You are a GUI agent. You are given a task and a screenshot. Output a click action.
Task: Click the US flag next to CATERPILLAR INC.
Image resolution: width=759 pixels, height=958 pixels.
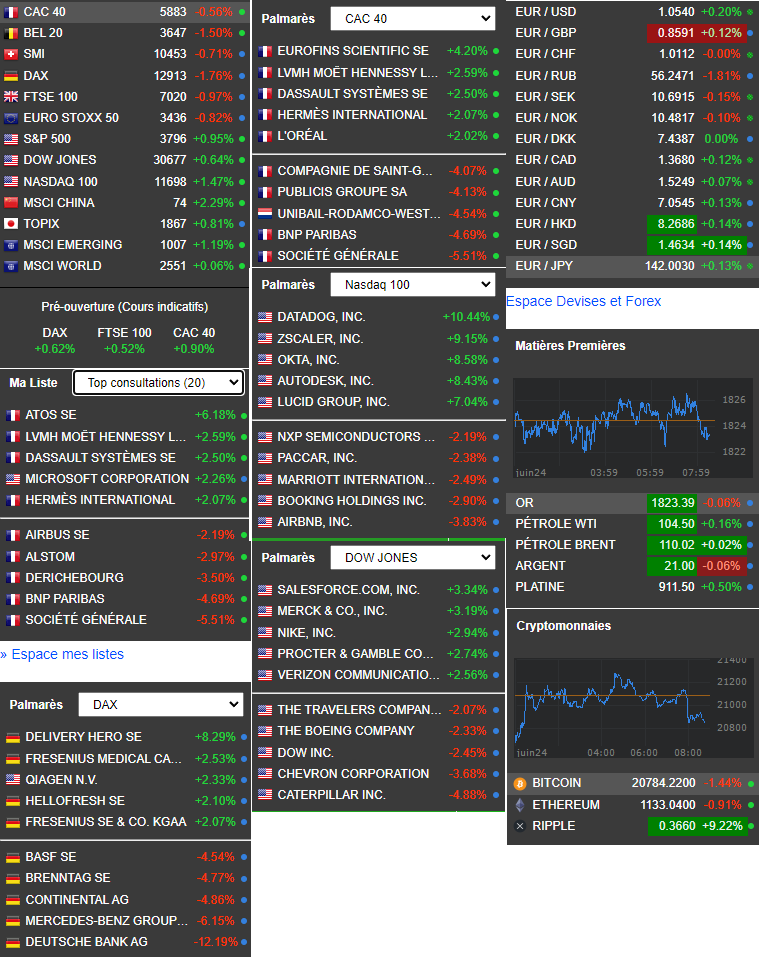[x=265, y=795]
